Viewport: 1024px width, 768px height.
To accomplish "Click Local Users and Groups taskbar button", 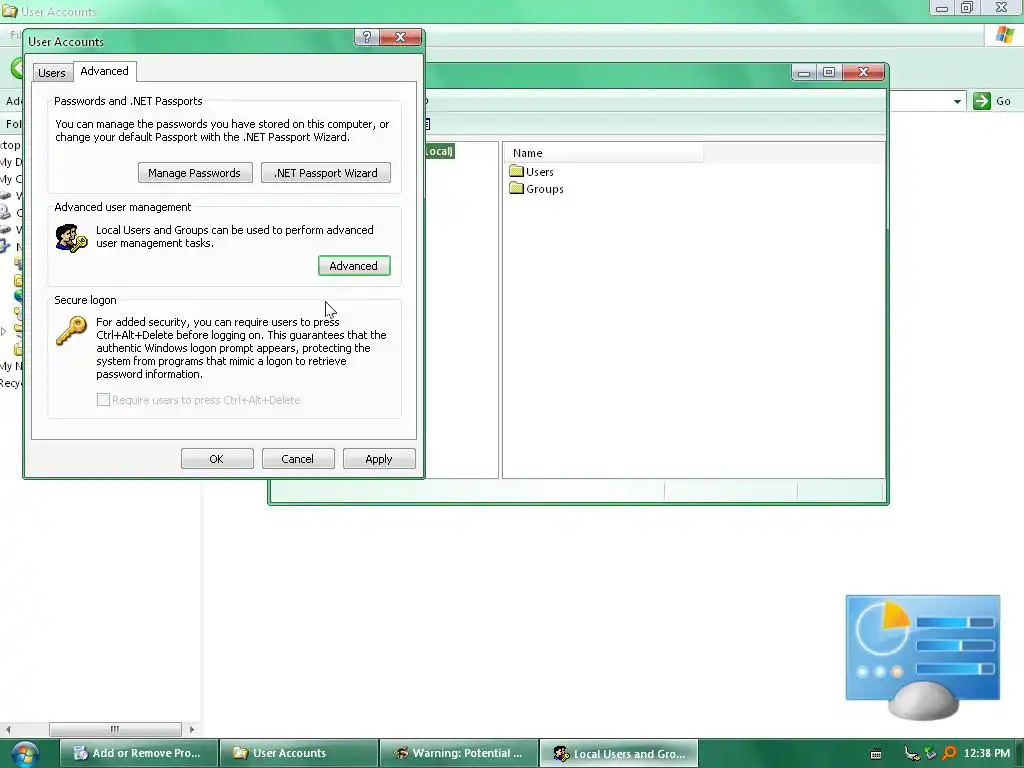I will click(618, 753).
